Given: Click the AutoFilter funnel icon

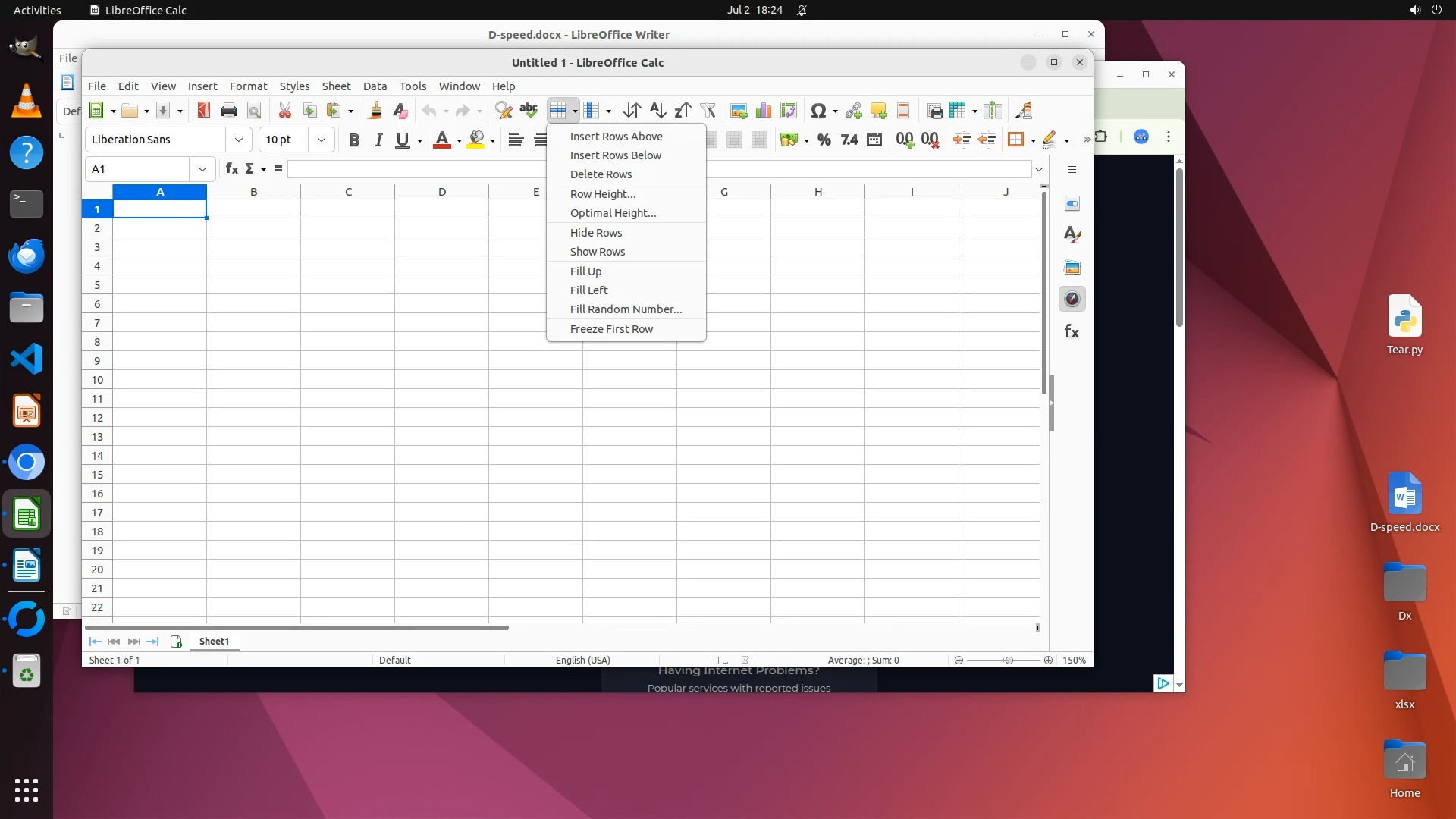Looking at the screenshot, I should (x=708, y=111).
